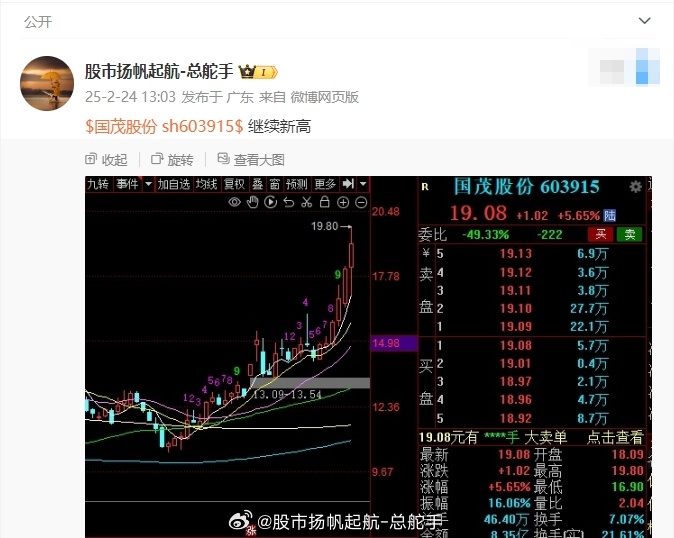The width and height of the screenshot is (674, 538).
Task: Click the 陆 badge next to +5.65%
Action: pos(610,215)
